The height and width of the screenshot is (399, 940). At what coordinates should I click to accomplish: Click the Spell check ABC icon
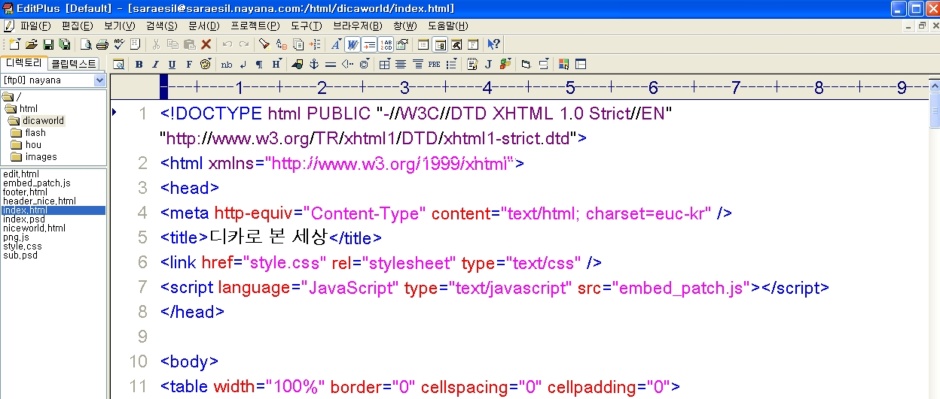(119, 44)
